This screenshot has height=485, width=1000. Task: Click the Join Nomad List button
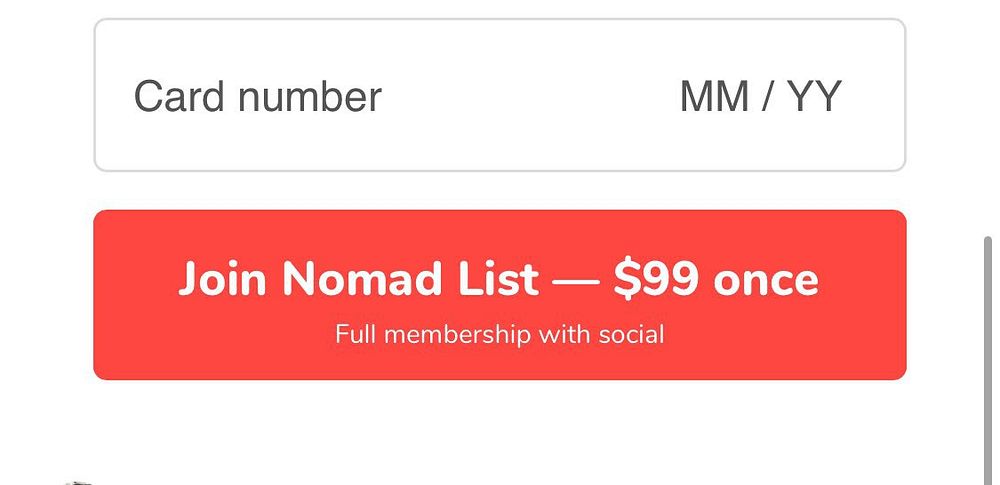[x=499, y=295]
